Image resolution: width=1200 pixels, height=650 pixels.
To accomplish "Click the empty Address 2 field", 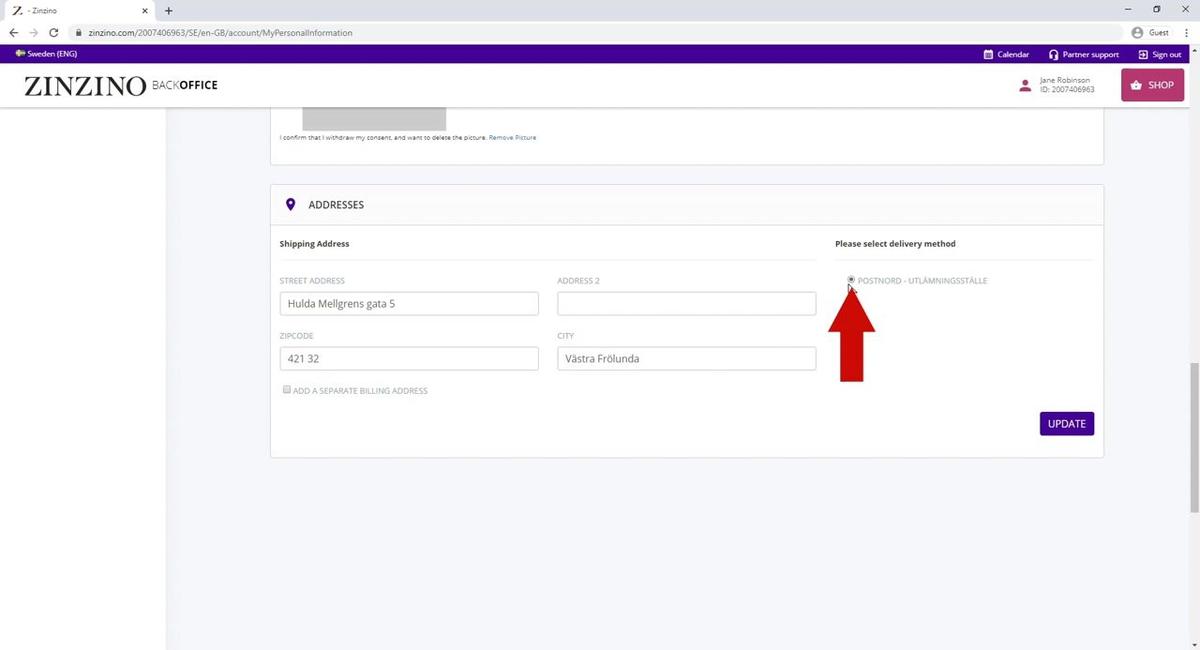I will (686, 304).
